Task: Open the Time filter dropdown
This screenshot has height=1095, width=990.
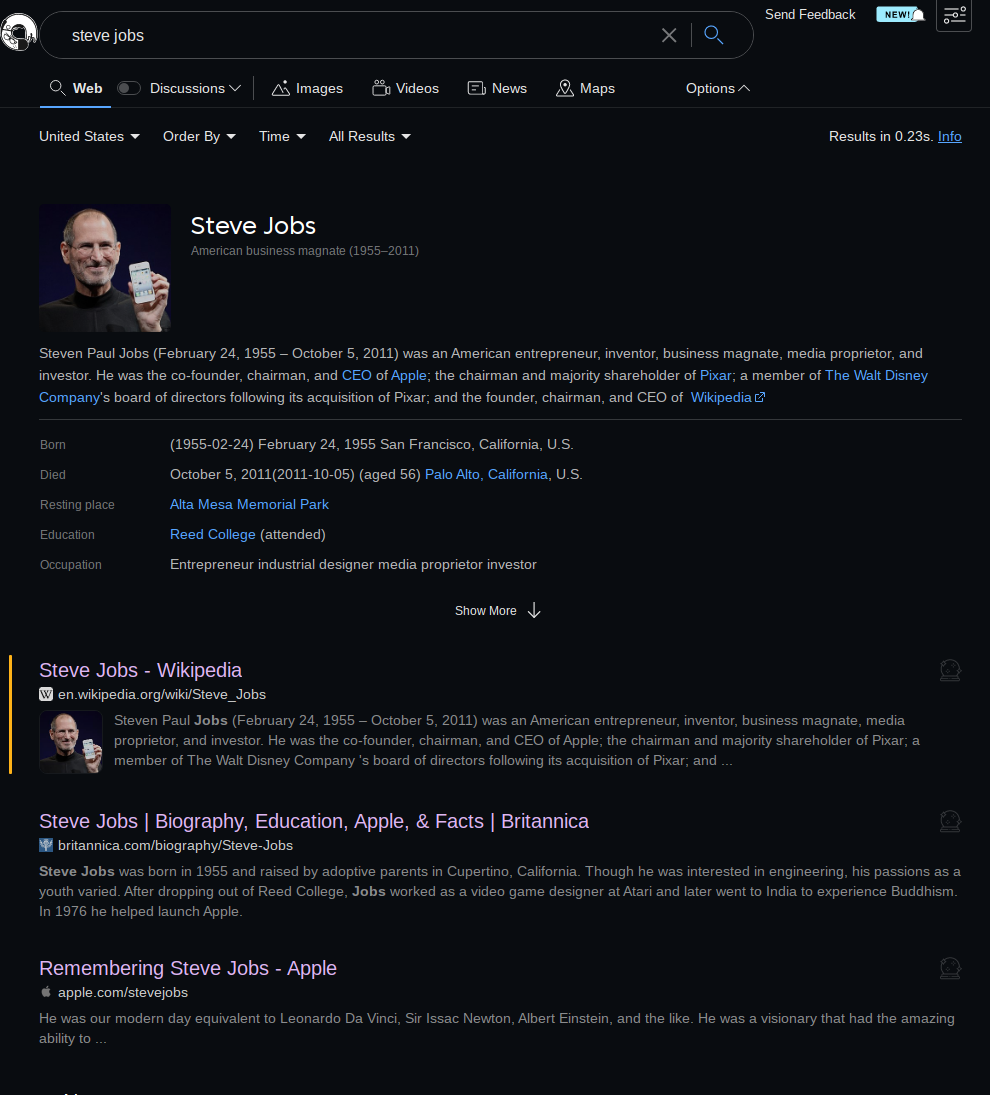Action: pos(282,137)
